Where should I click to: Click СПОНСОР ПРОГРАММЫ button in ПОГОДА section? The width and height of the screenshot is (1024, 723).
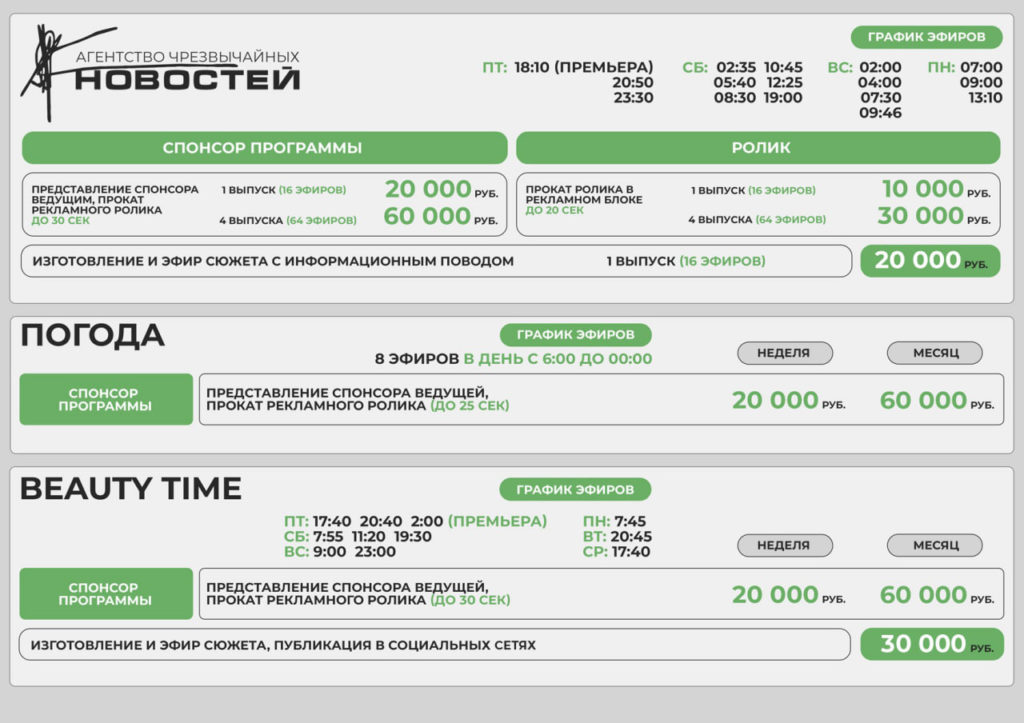tap(106, 400)
